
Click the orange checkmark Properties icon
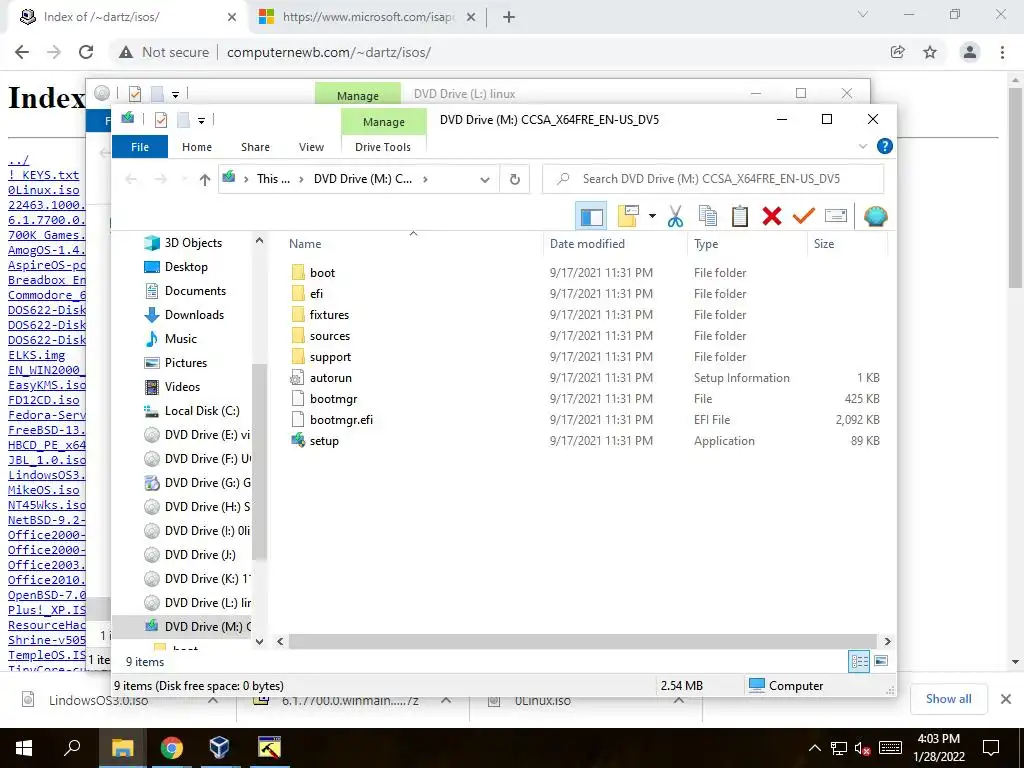point(803,216)
